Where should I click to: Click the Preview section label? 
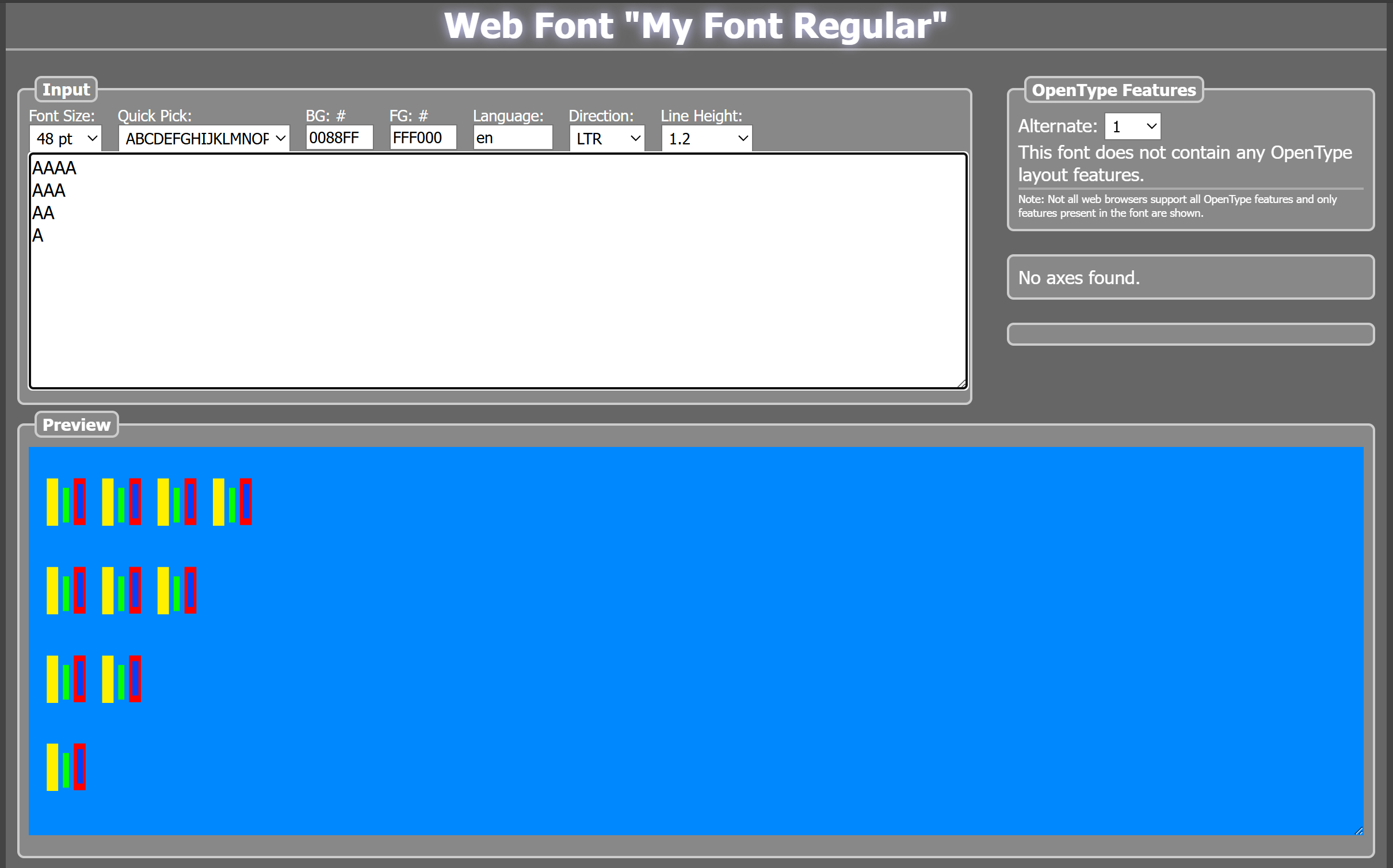(x=77, y=425)
